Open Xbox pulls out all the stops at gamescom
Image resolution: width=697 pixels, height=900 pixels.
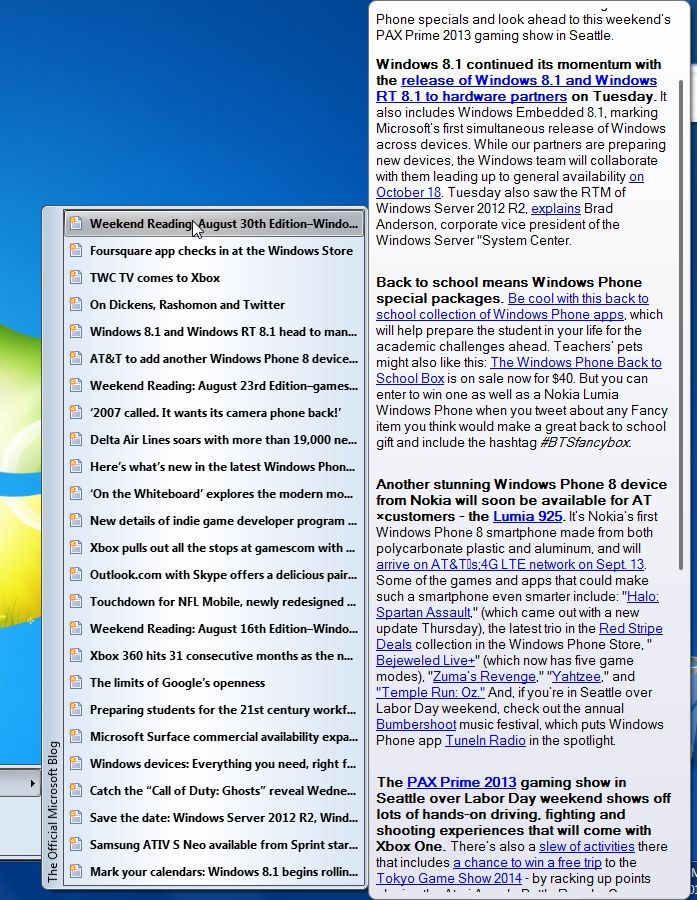[214, 547]
